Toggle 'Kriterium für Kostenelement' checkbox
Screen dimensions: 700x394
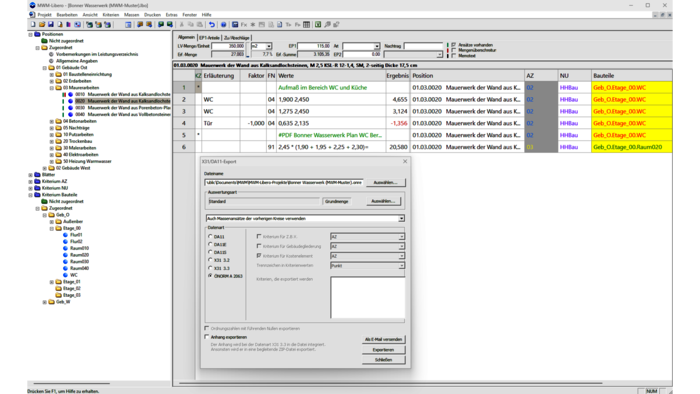pyautogui.click(x=259, y=256)
